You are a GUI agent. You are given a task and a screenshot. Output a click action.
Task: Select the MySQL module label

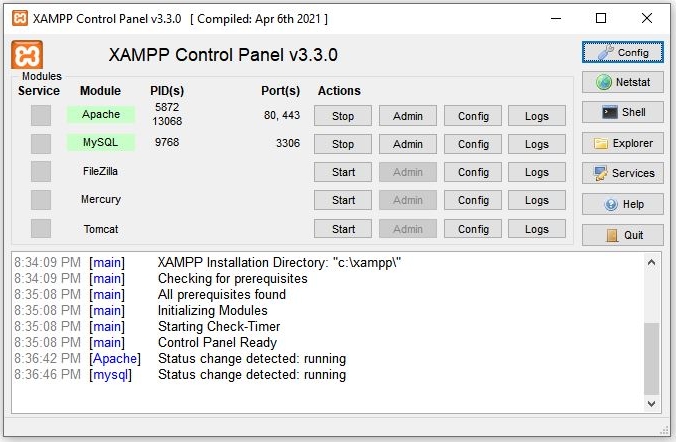pos(100,142)
